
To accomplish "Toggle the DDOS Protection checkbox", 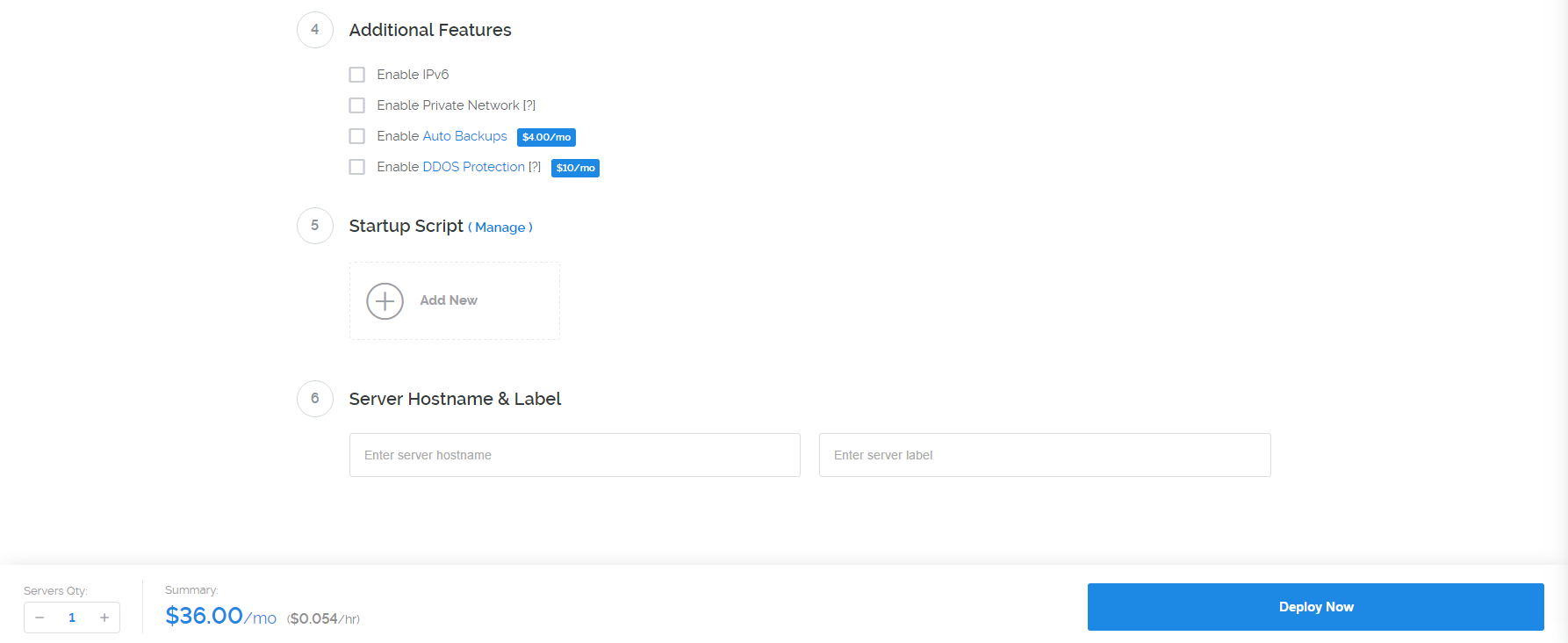I will point(356,167).
